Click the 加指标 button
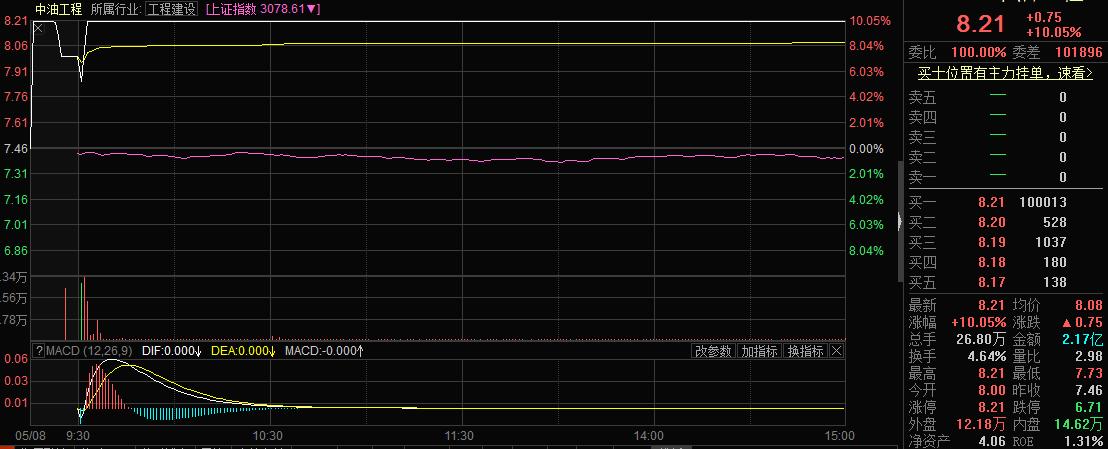 pyautogui.click(x=759, y=351)
